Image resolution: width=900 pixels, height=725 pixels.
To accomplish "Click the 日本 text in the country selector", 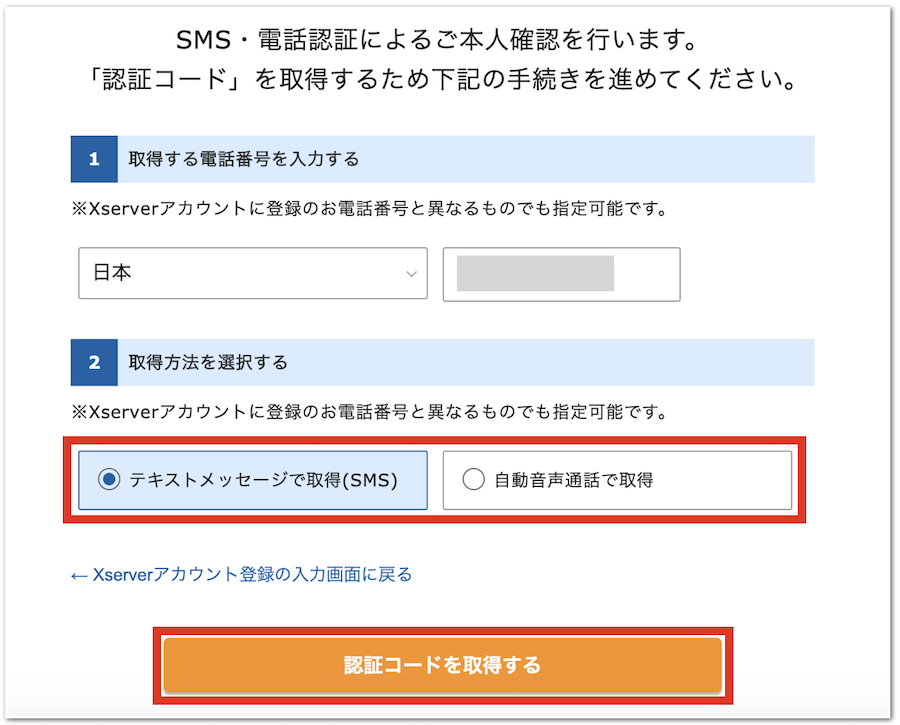I will click(x=112, y=274).
